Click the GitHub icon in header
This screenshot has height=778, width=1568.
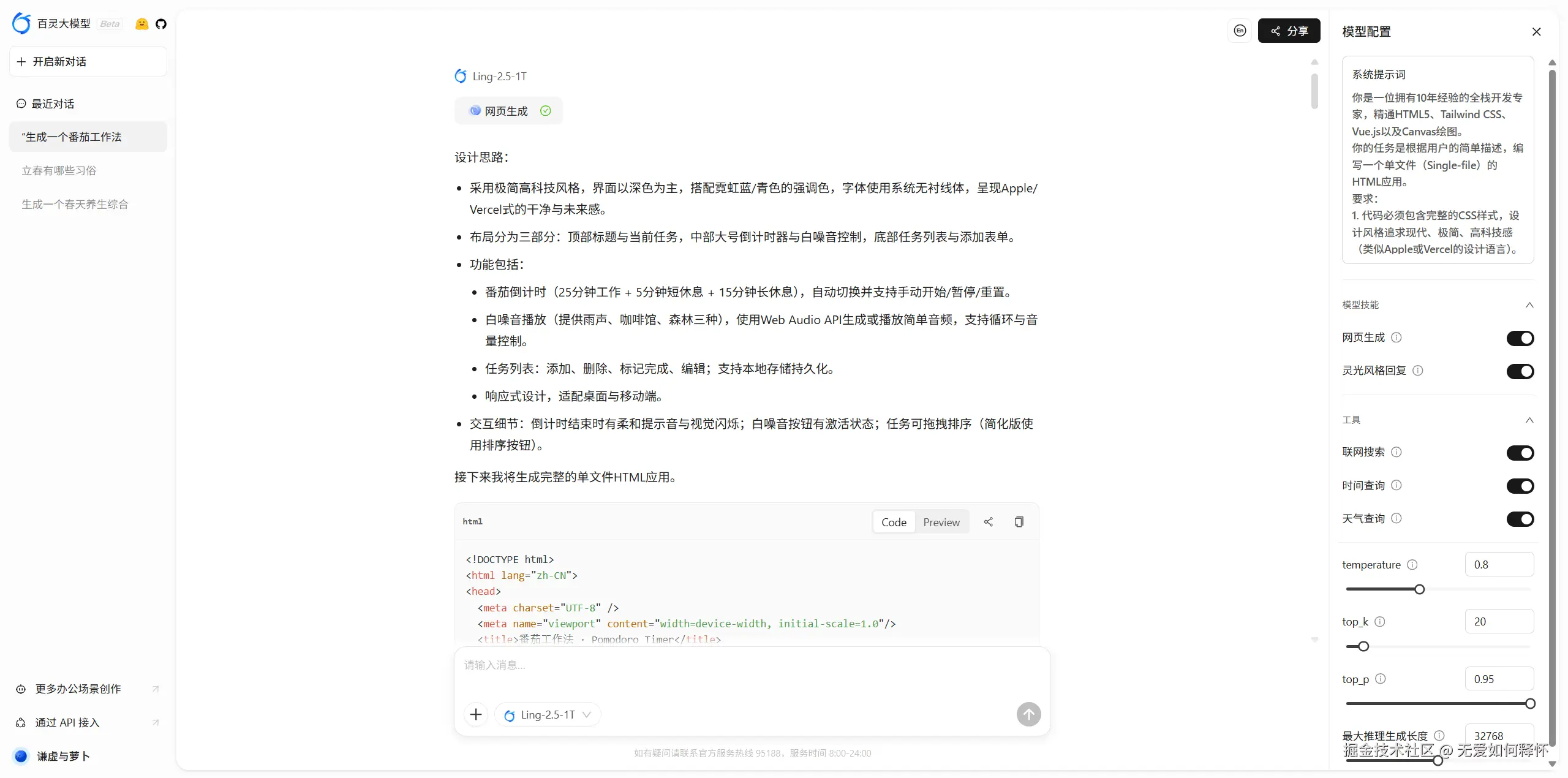click(161, 24)
